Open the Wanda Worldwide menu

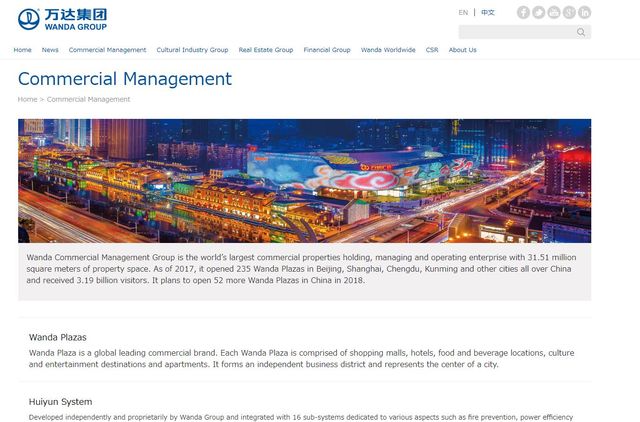pyautogui.click(x=388, y=50)
